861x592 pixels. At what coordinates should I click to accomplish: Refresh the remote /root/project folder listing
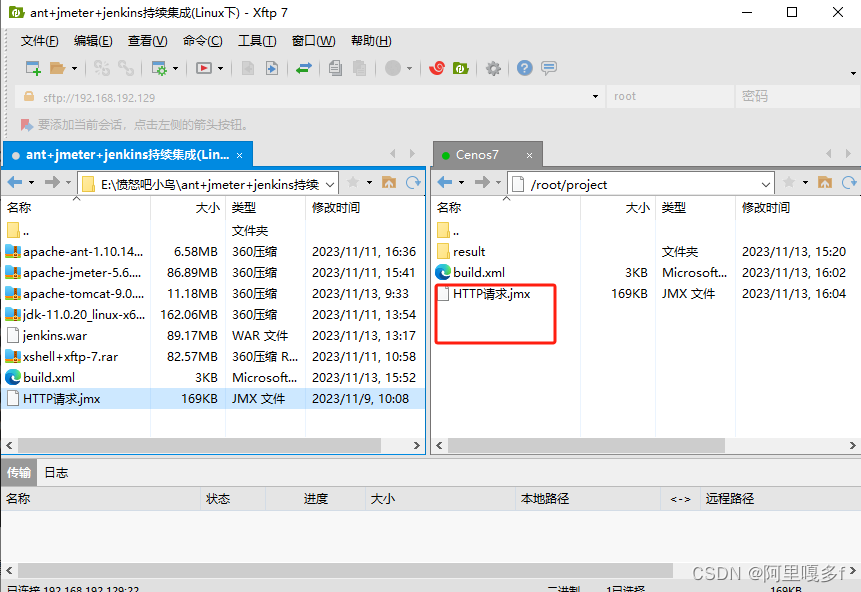(x=848, y=184)
